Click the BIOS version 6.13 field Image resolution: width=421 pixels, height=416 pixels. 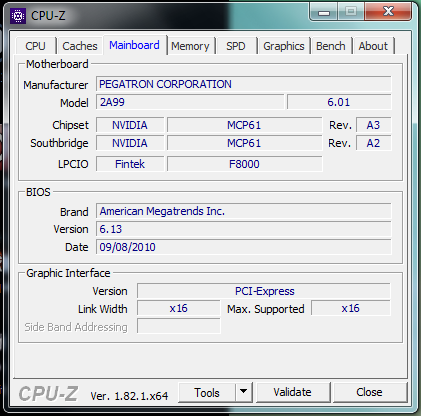244,229
